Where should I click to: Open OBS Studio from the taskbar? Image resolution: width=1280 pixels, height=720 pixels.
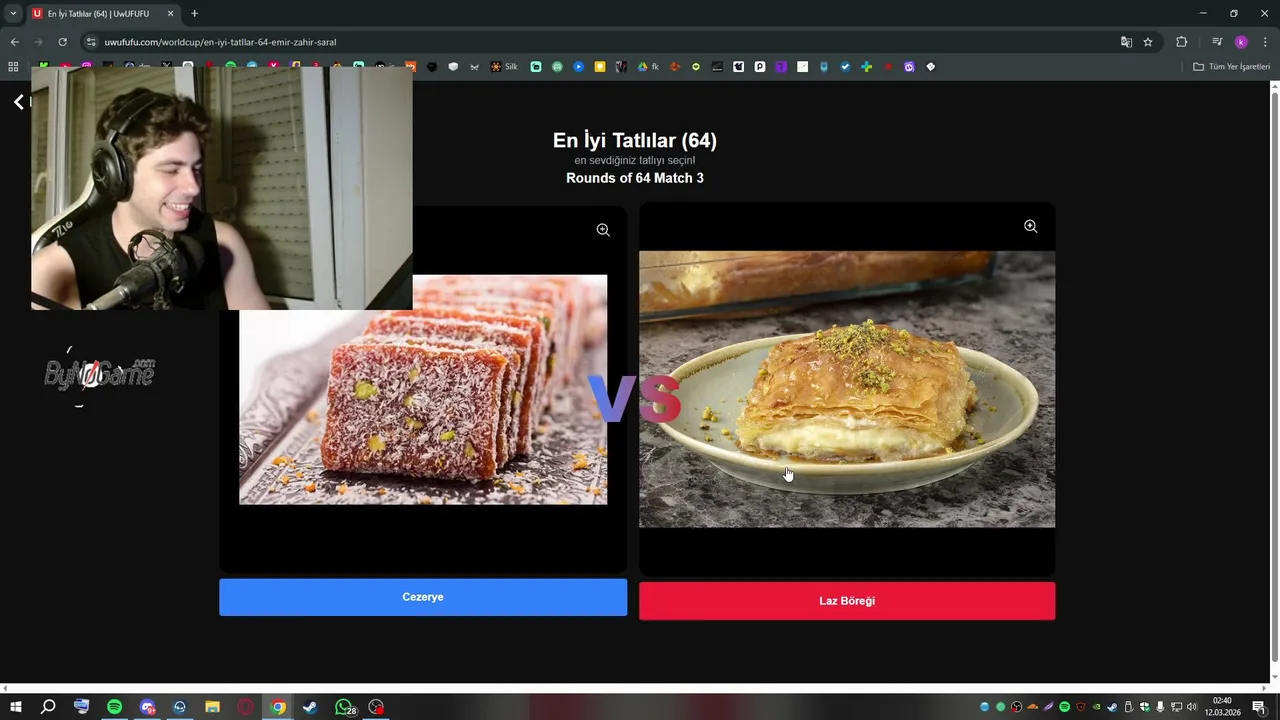[x=375, y=707]
